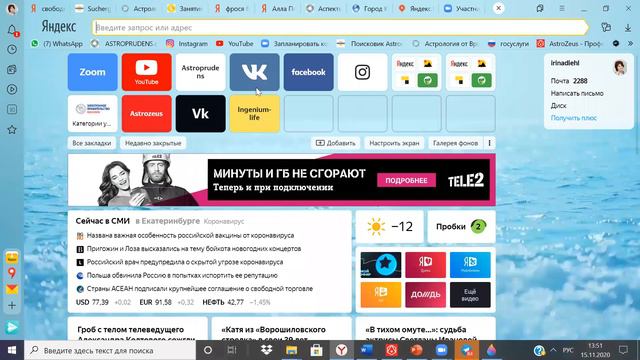Open the black Vk tile
Image resolution: width=640 pixels, height=360 pixels.
click(200, 114)
